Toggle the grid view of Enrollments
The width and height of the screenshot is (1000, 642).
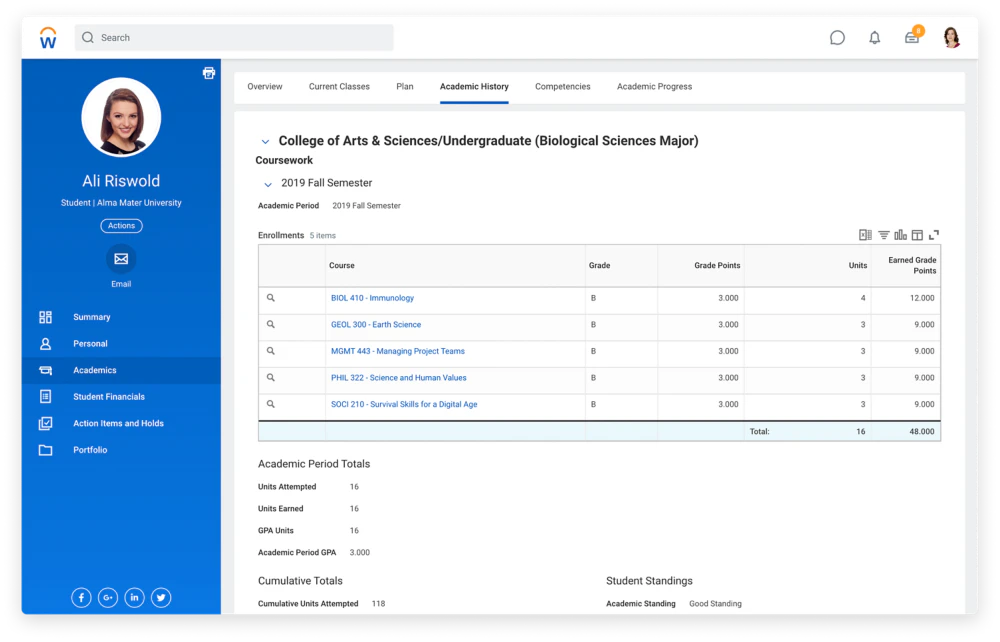tap(918, 234)
